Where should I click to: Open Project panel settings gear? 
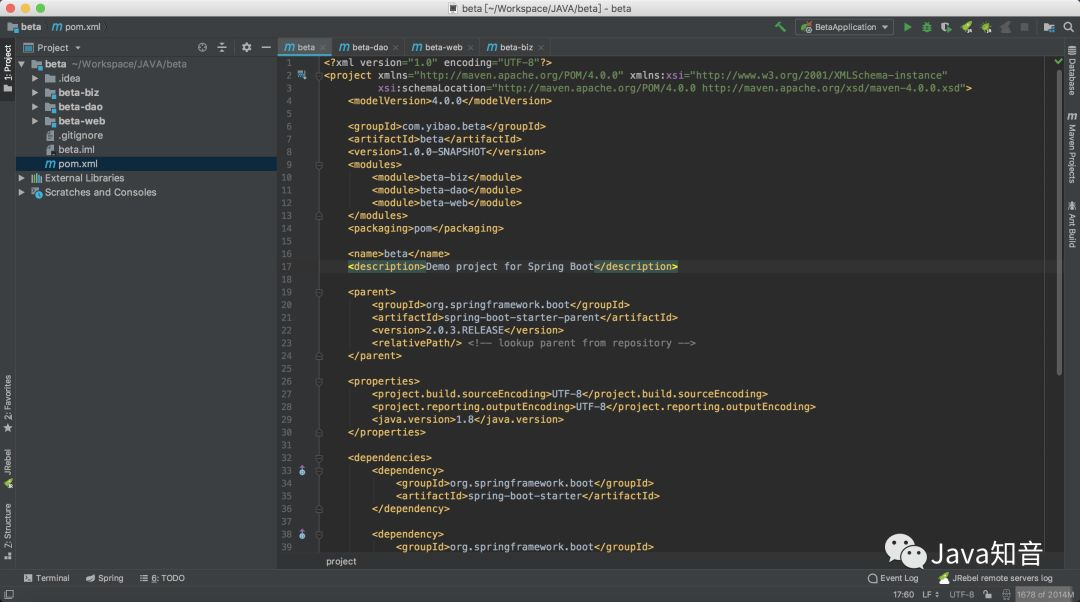(x=247, y=48)
